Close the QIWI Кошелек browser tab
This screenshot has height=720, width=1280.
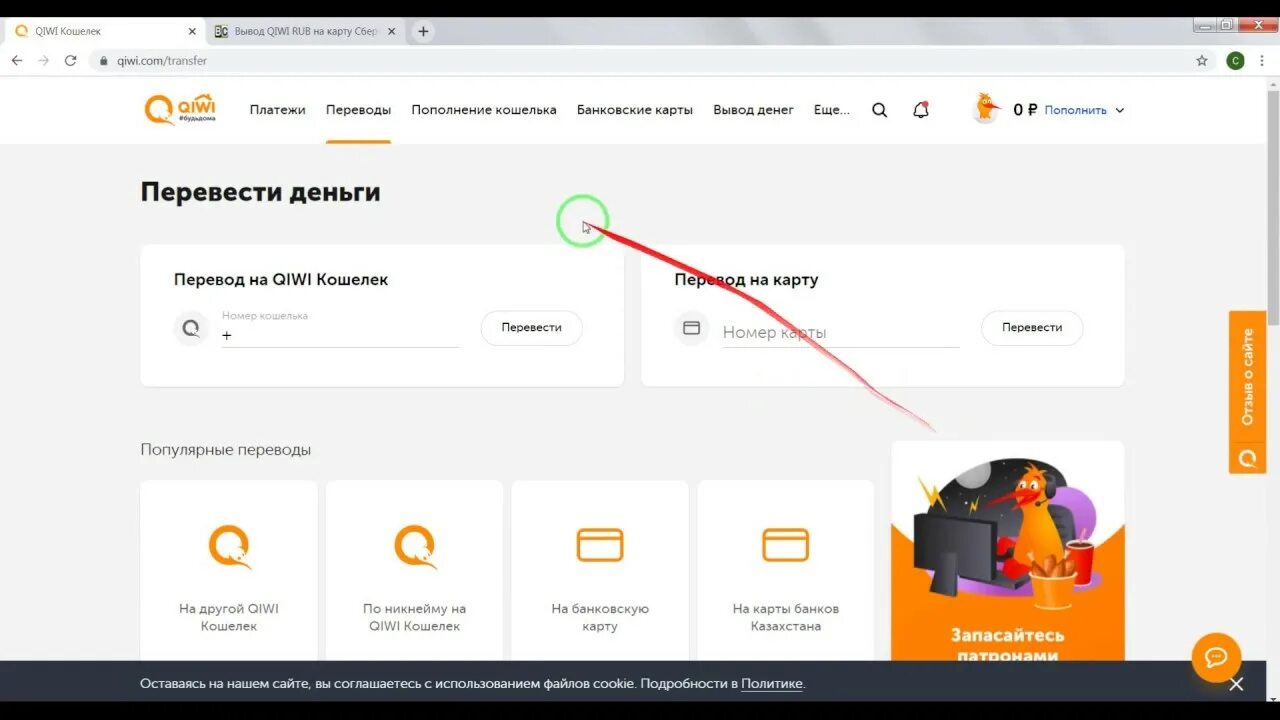pos(192,31)
